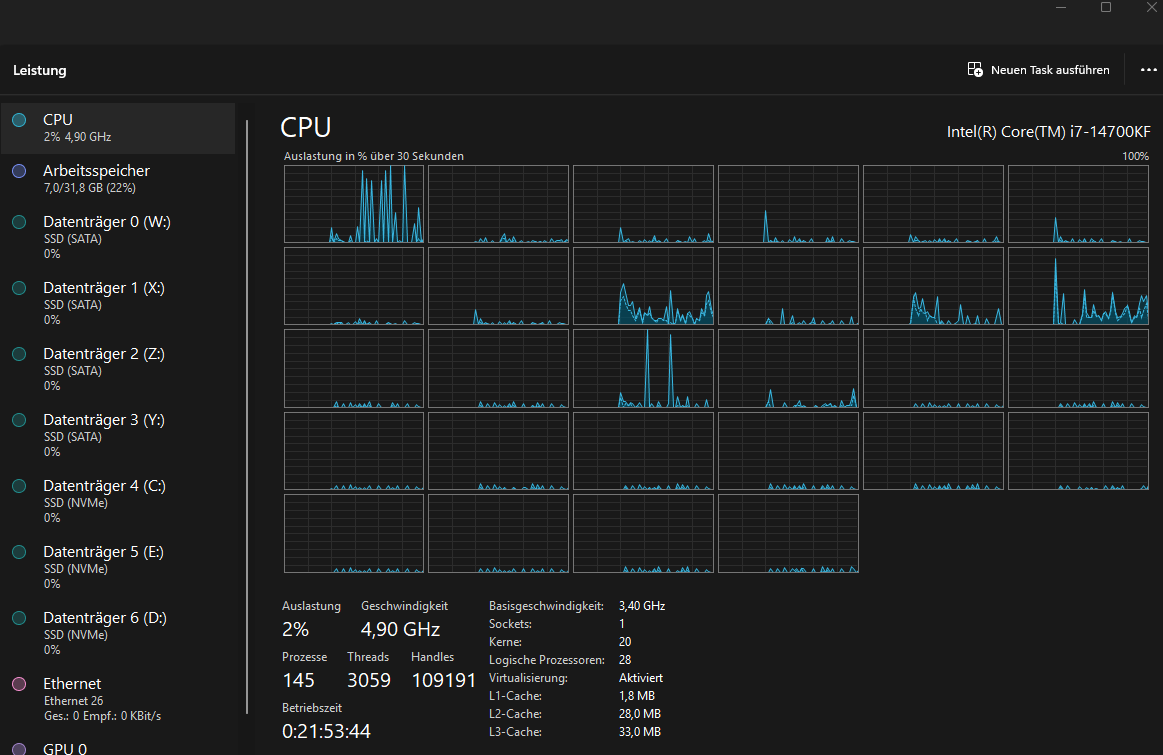Click the Intel(R) Core(TM) i7-14700KF label

[1049, 131]
